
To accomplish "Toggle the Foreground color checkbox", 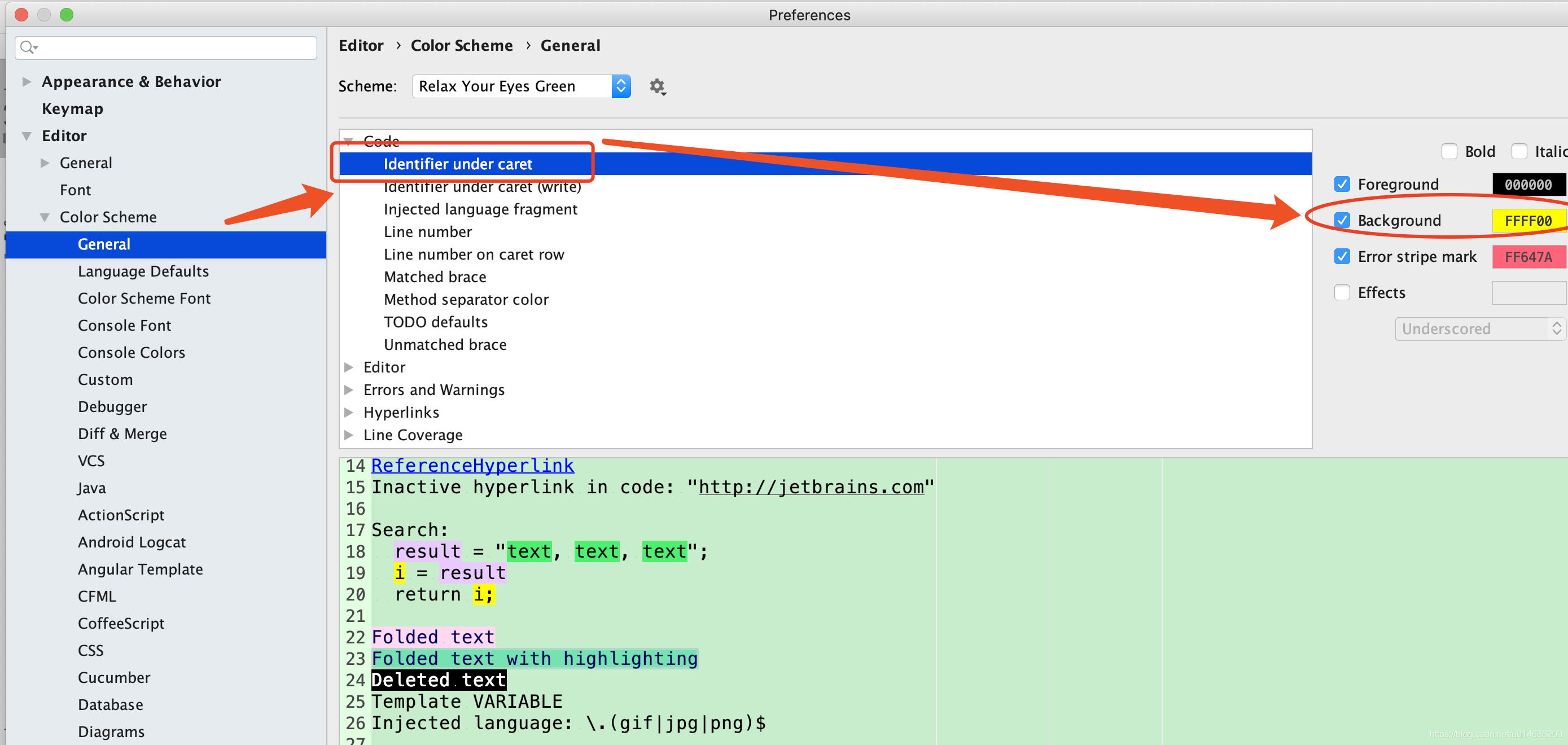I will point(1343,184).
